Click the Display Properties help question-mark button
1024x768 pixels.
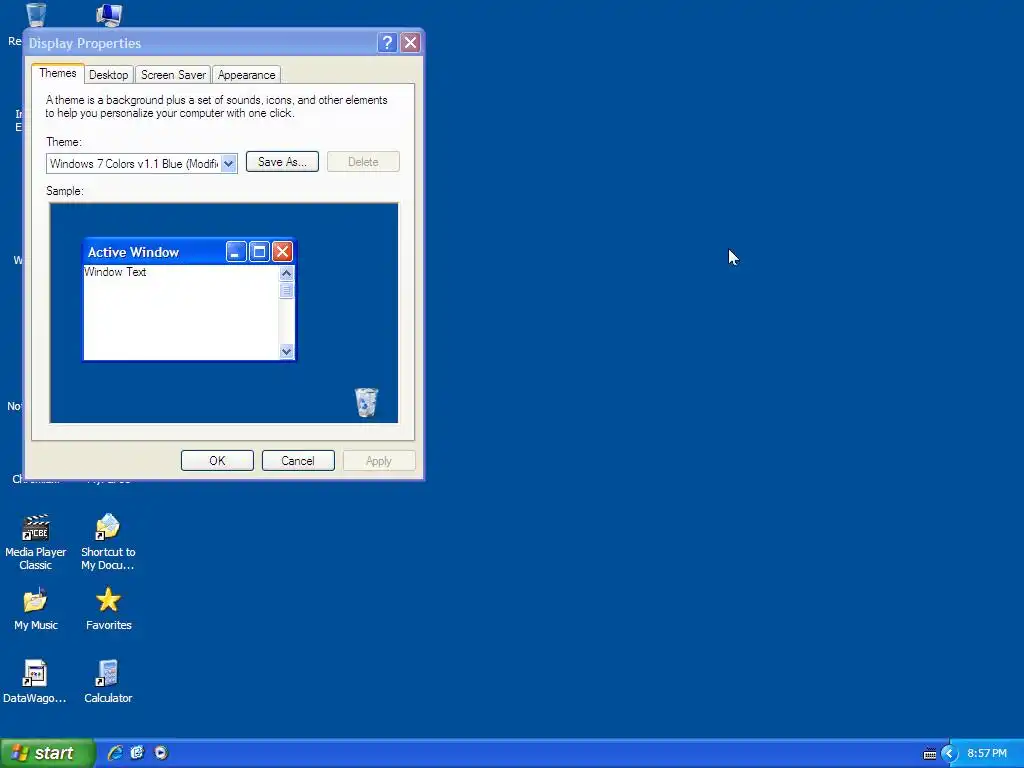pos(387,43)
